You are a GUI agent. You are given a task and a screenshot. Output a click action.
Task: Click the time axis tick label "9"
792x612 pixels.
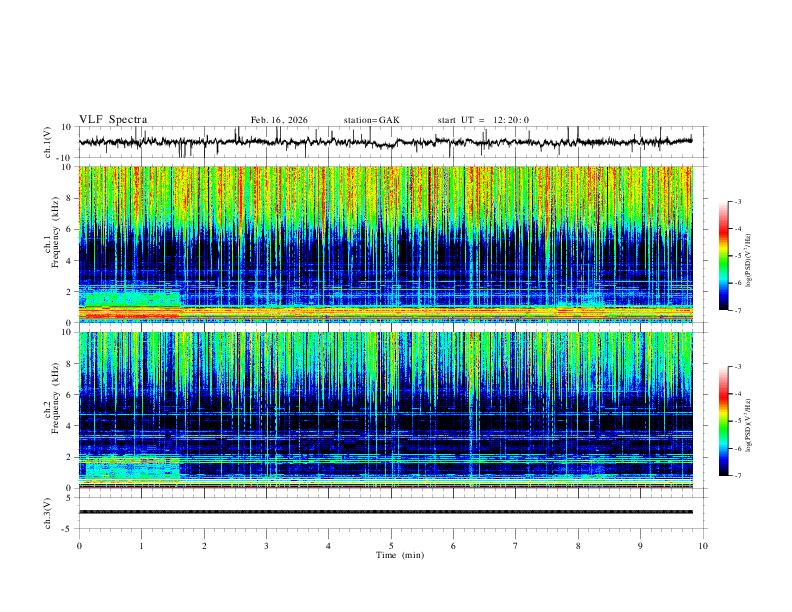tap(640, 546)
